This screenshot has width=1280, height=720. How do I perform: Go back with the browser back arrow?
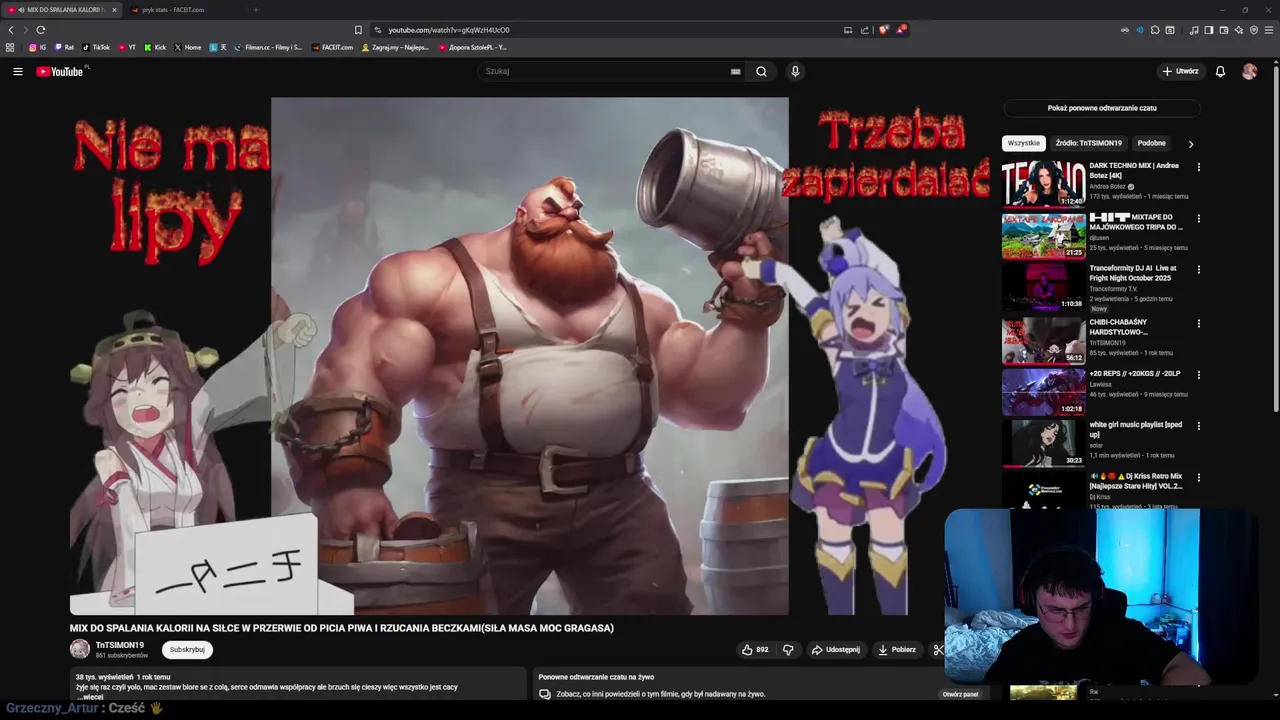pyautogui.click(x=11, y=30)
